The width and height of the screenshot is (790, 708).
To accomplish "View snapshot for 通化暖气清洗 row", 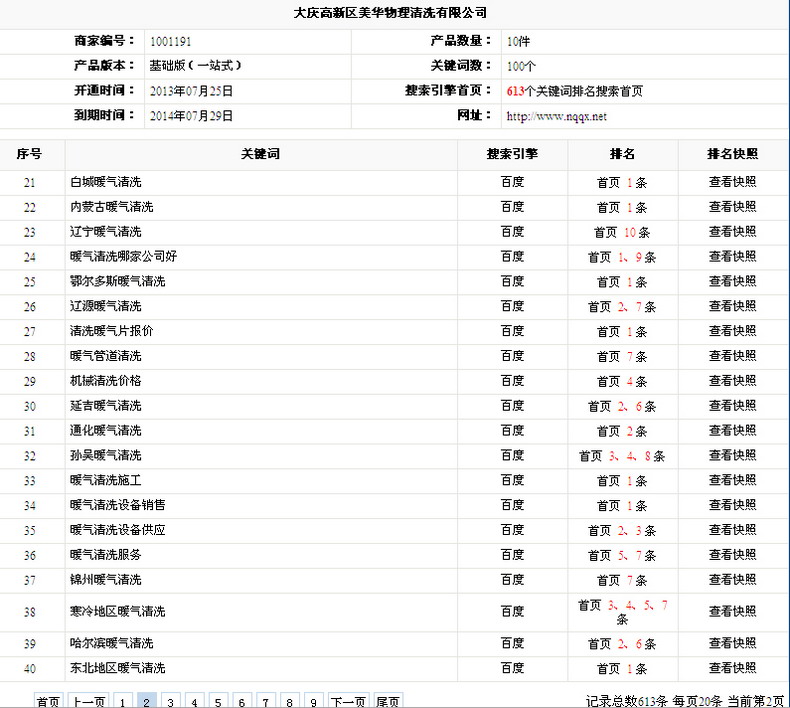I will point(733,430).
